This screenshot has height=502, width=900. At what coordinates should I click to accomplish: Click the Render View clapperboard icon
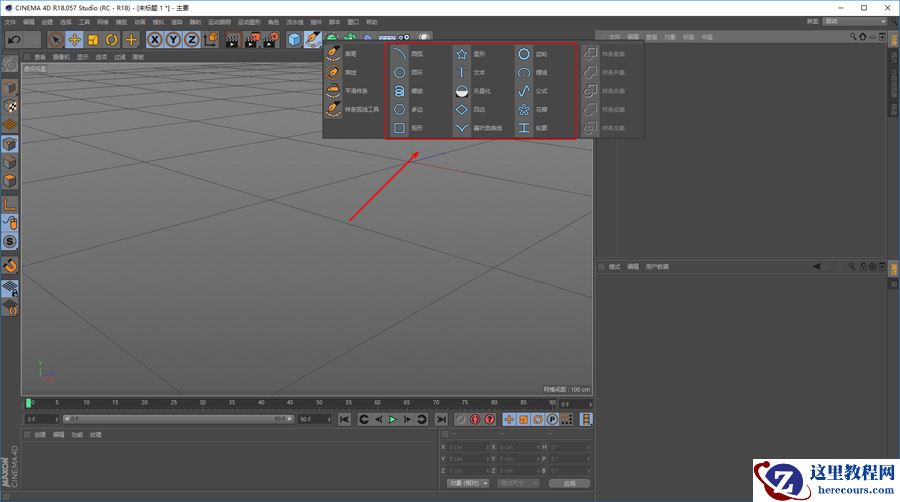232,39
